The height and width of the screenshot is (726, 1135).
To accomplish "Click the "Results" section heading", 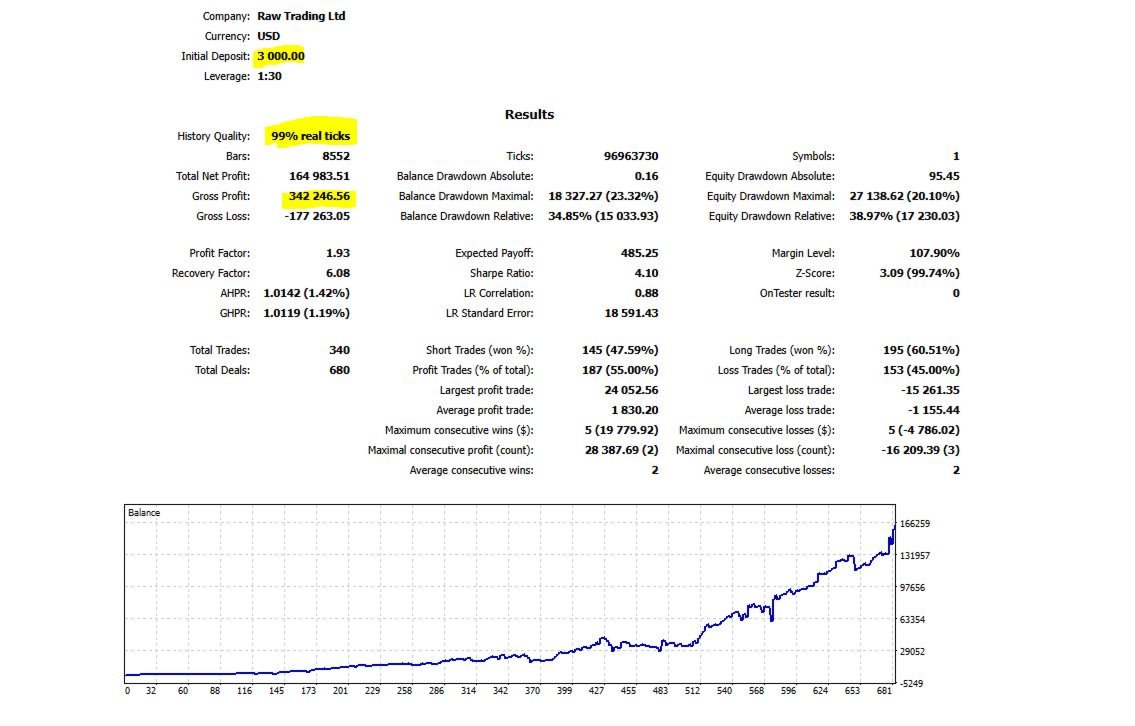I will 529,114.
